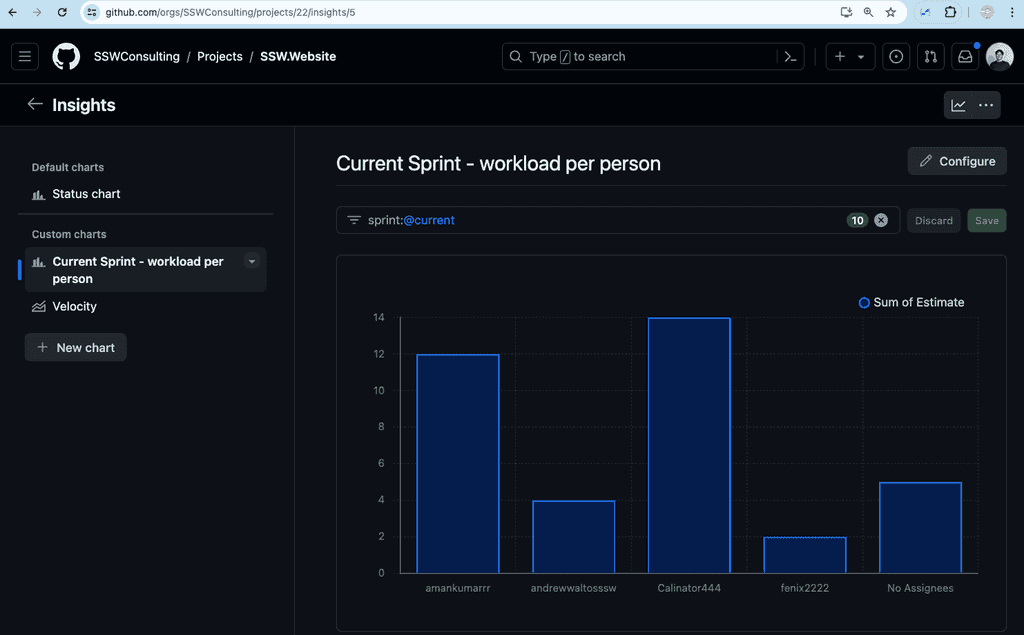This screenshot has width=1024, height=635.
Task: Click the back arrow next to Insights
Action: (x=35, y=104)
